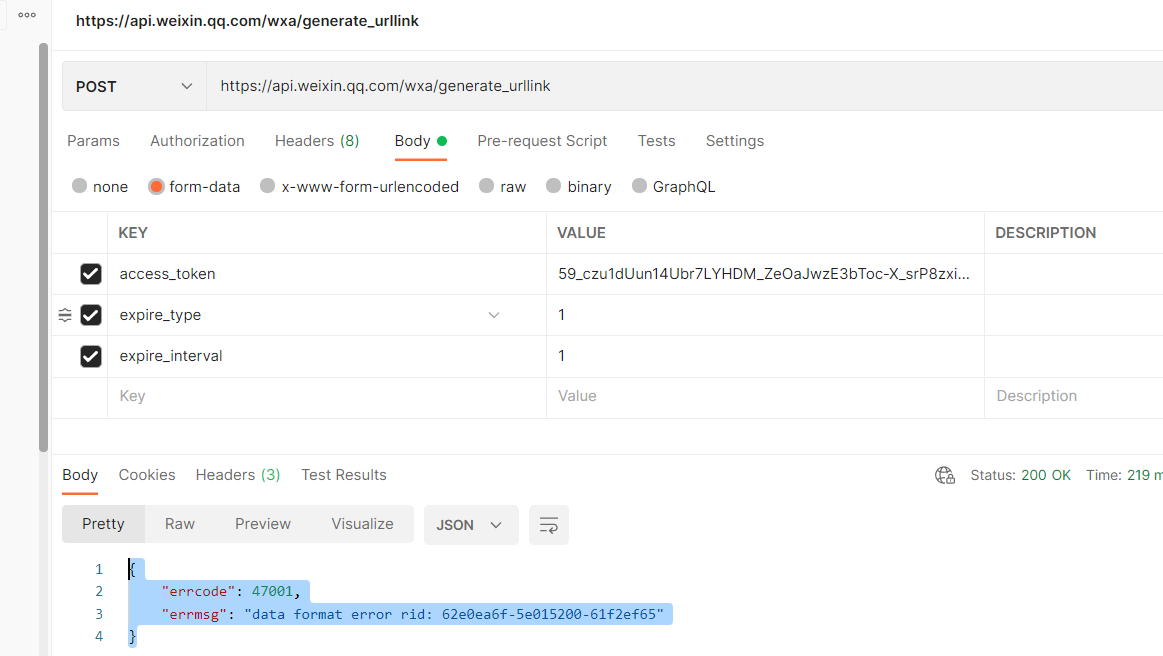Select the GraphQL body radio option
This screenshot has height=656, width=1163.
pos(639,186)
